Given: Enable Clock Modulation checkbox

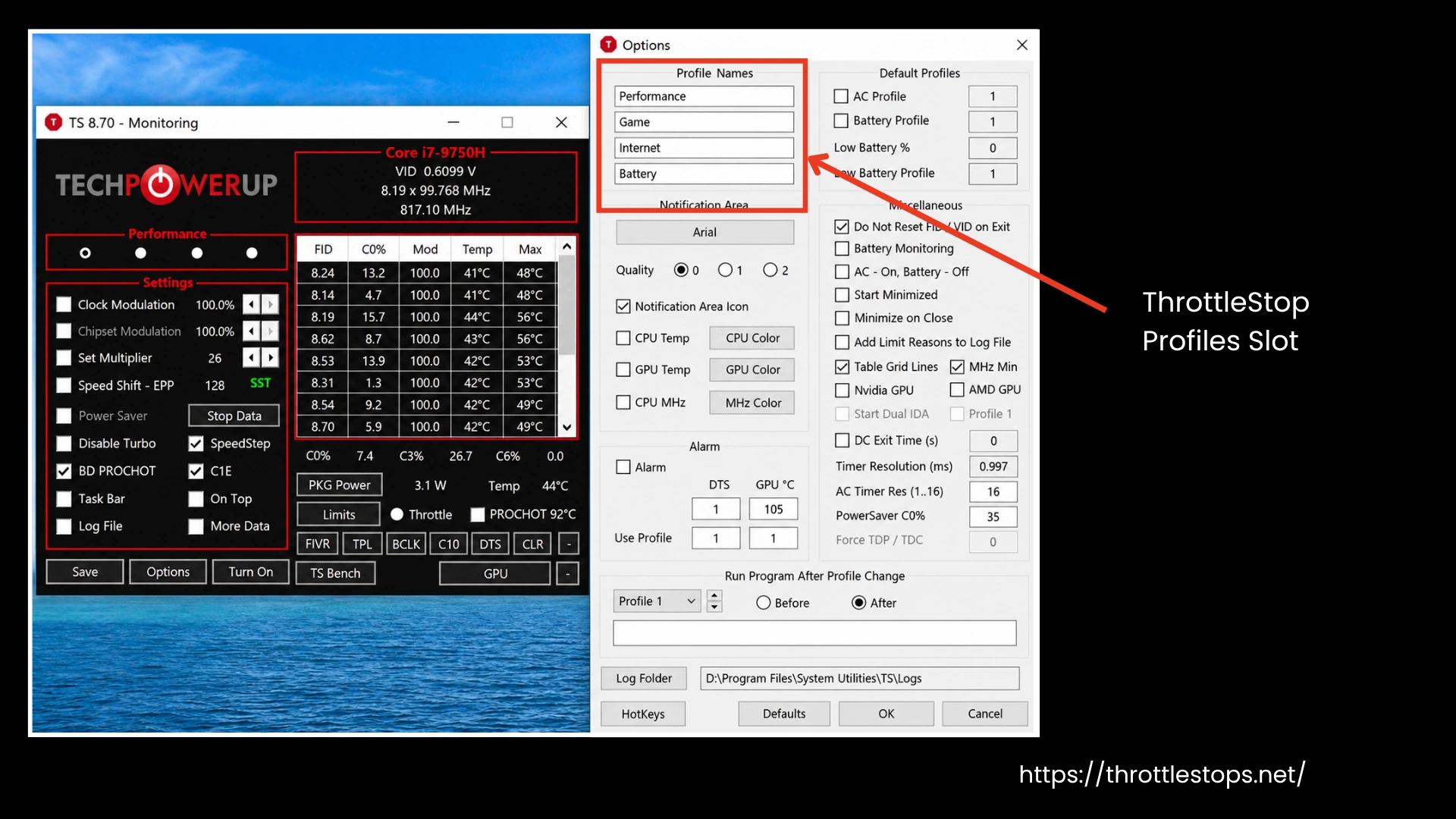Looking at the screenshot, I should coord(64,305).
